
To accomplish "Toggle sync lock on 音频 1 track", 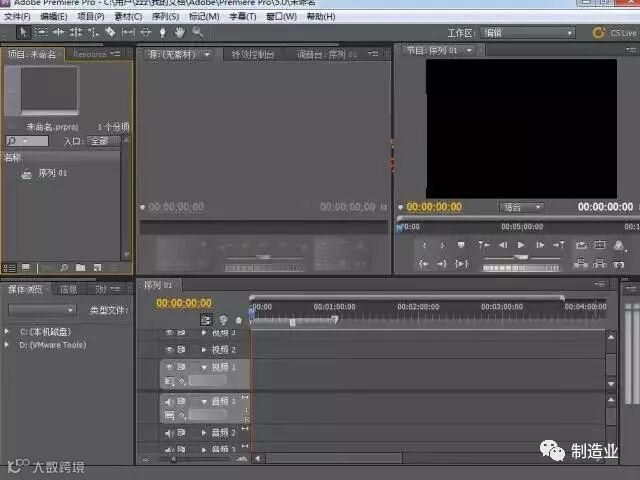I will pyautogui.click(x=181, y=401).
